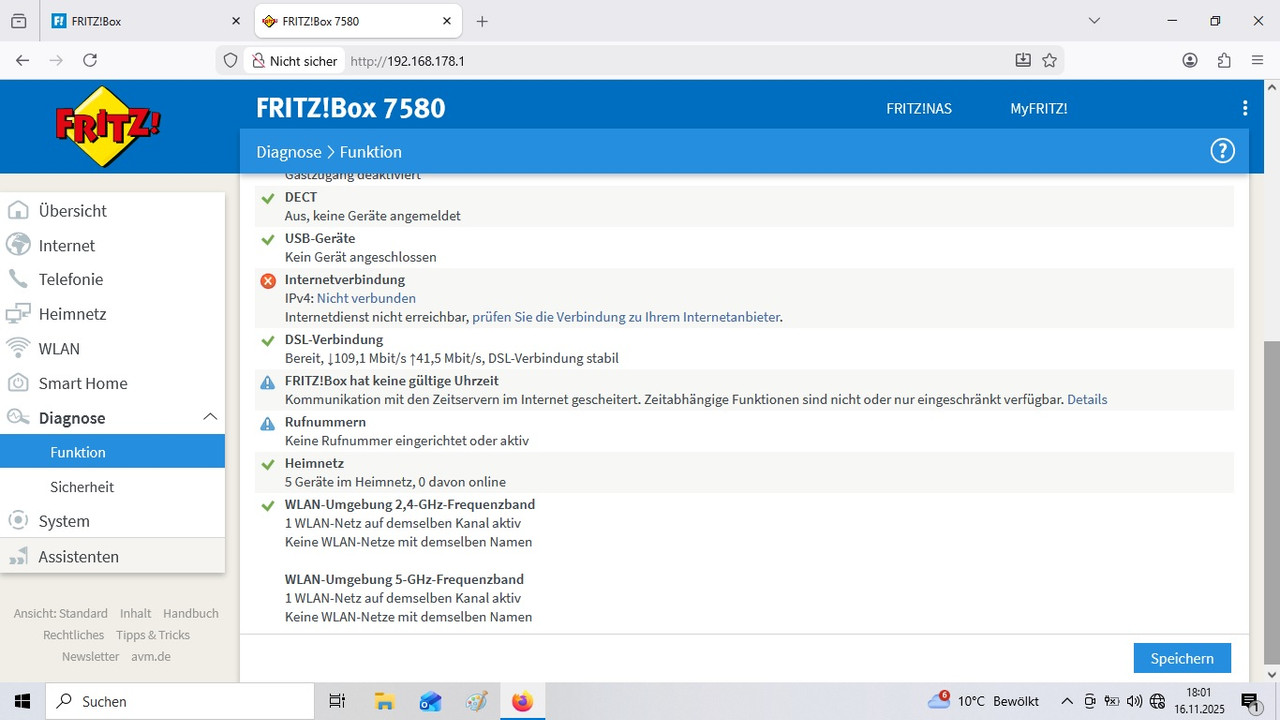Open Outlook from the taskbar

pos(430,701)
